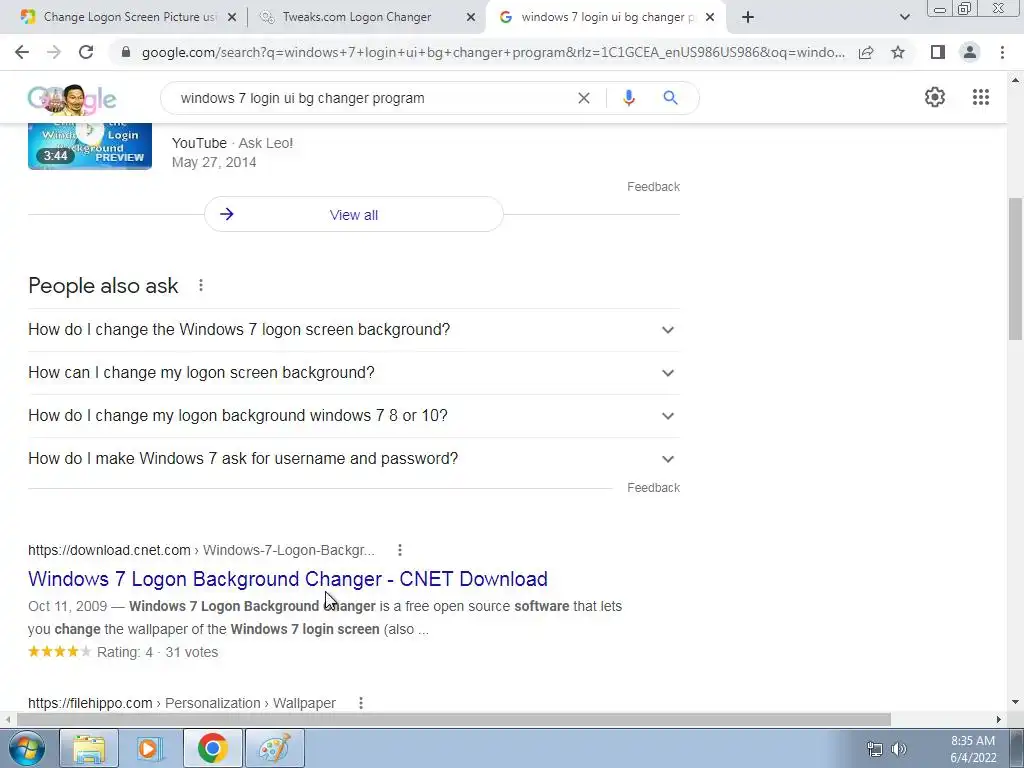Image resolution: width=1024 pixels, height=768 pixels.
Task: Expand 'How do I change the Windows 7 logon screen background?'
Action: [354, 330]
